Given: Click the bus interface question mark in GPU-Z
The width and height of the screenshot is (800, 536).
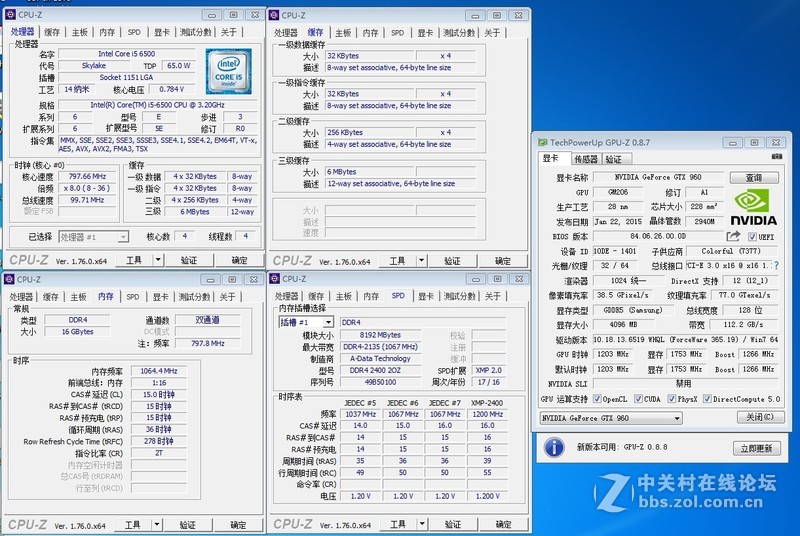Looking at the screenshot, I should [x=777, y=266].
